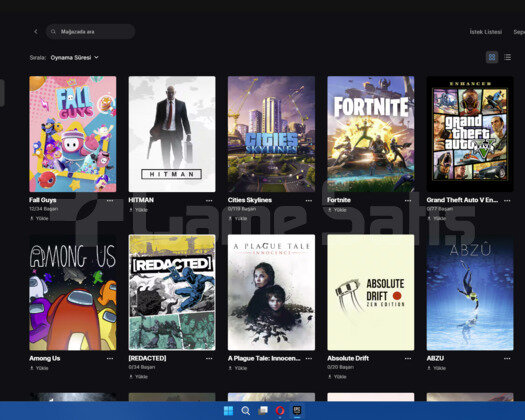Click the magnifier icon in search box
Screen dimensions: 525x420
[x=53, y=31]
